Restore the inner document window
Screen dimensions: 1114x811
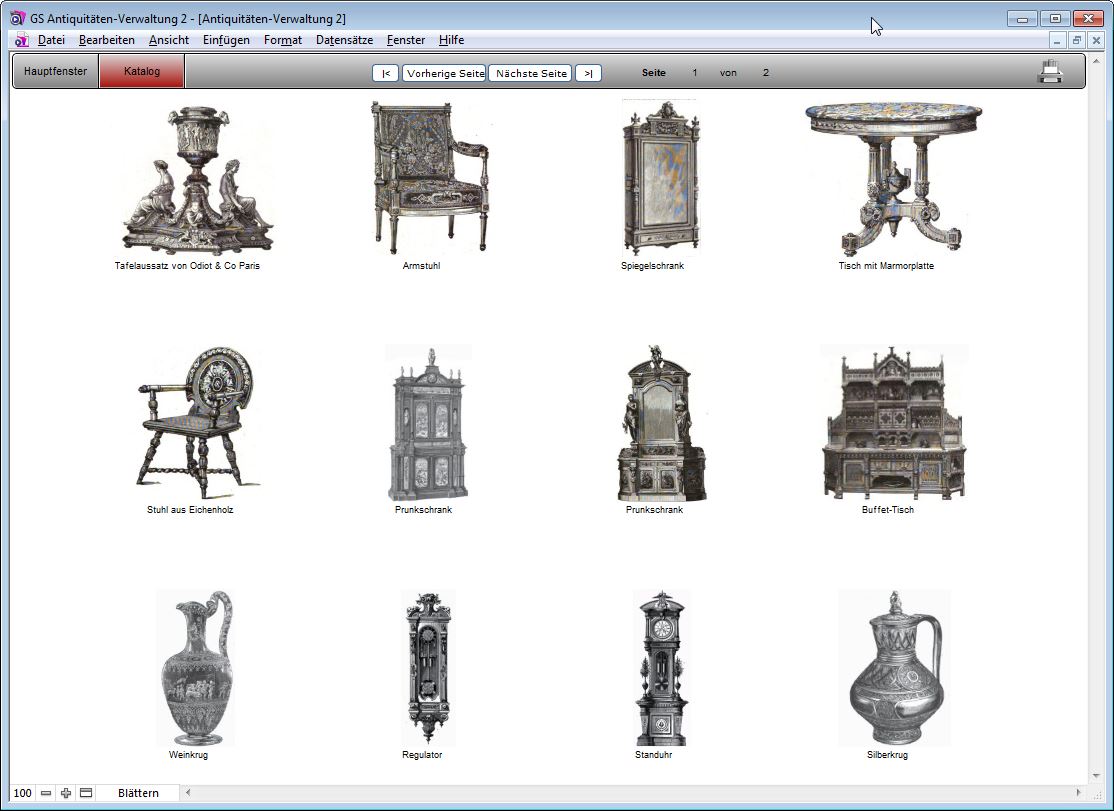click(x=1076, y=40)
